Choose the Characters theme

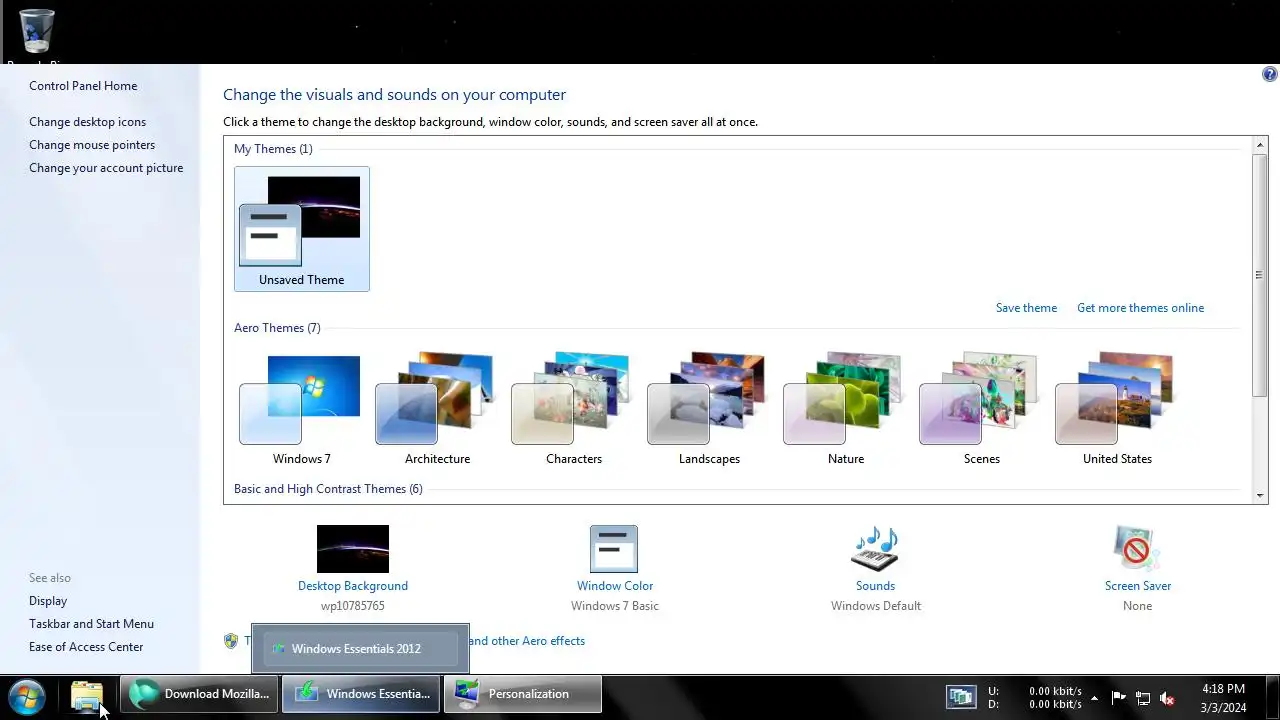coord(574,409)
